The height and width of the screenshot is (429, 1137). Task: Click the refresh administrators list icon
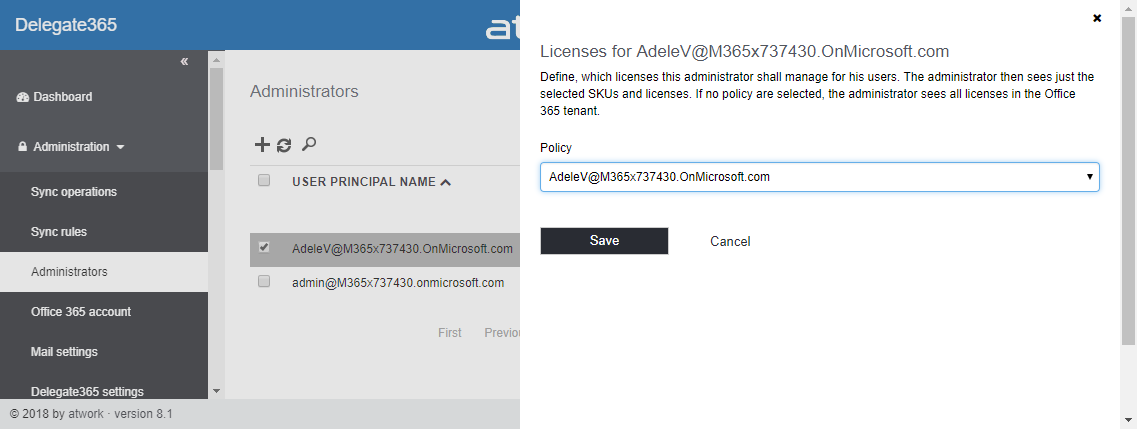(284, 145)
